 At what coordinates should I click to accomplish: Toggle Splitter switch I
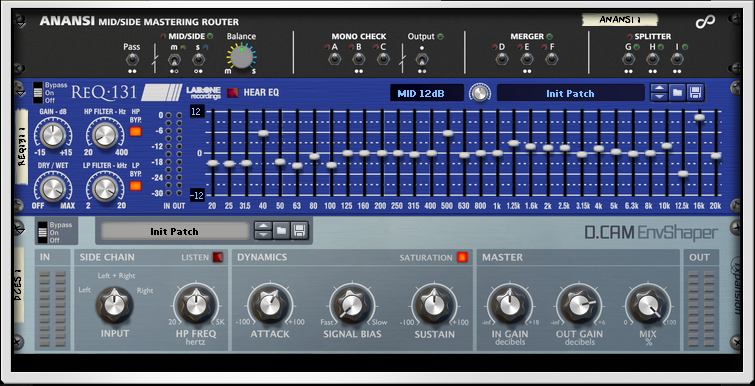[x=677, y=59]
